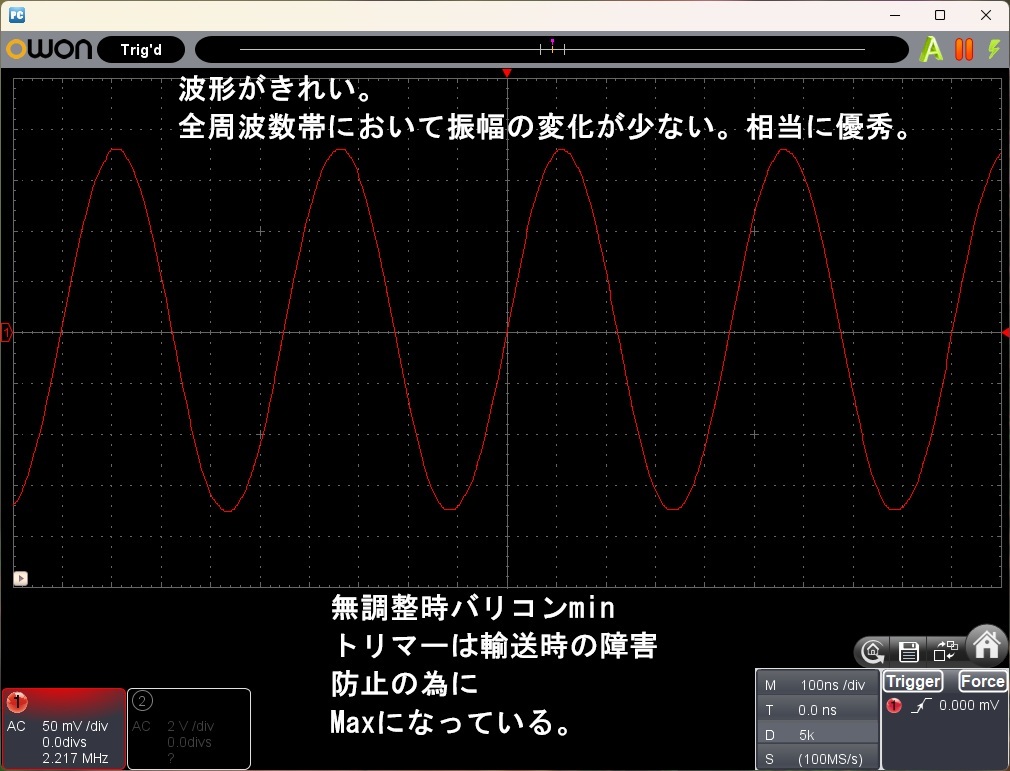Open the D 5k record length setting
1010x771 pixels.
coord(817,735)
